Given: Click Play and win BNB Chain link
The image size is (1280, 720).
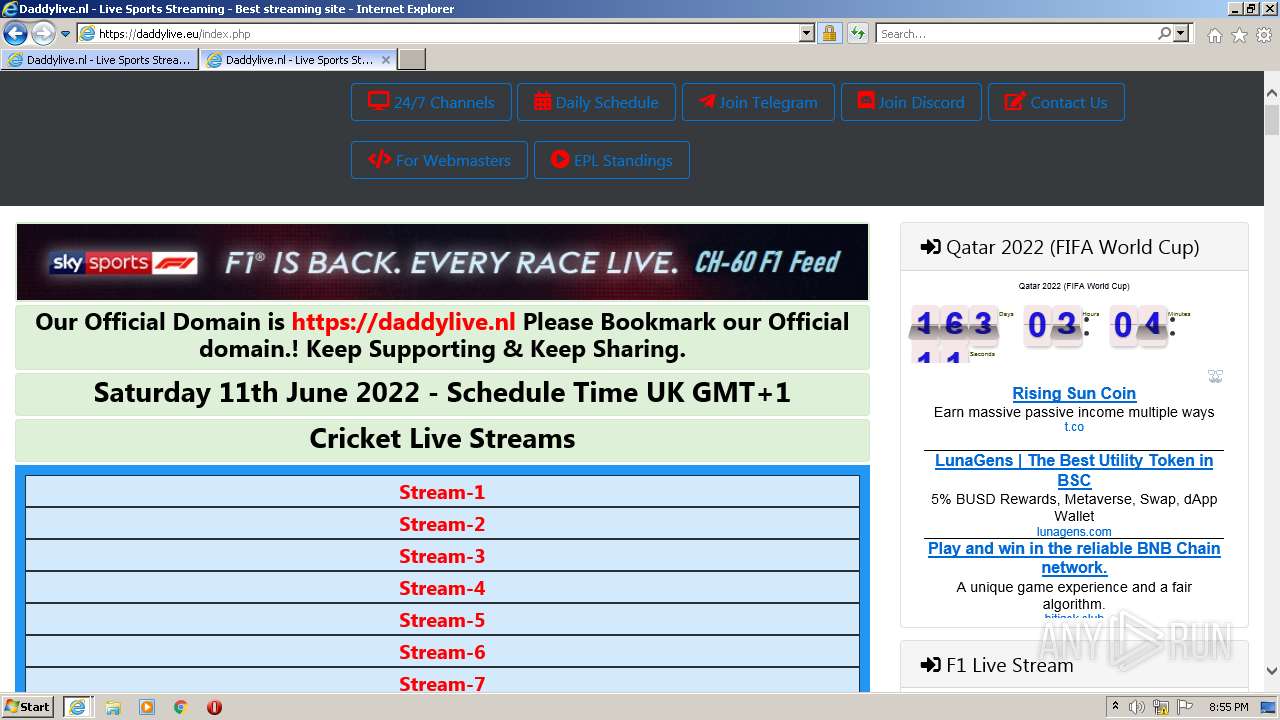Looking at the screenshot, I should 1074,558.
